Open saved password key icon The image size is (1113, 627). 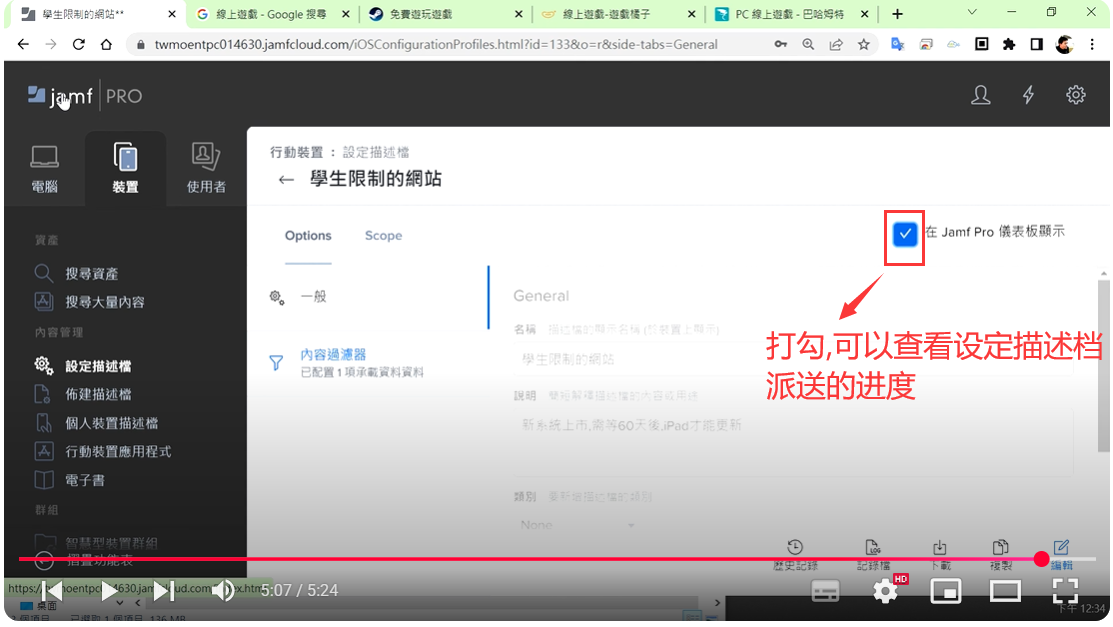point(781,44)
